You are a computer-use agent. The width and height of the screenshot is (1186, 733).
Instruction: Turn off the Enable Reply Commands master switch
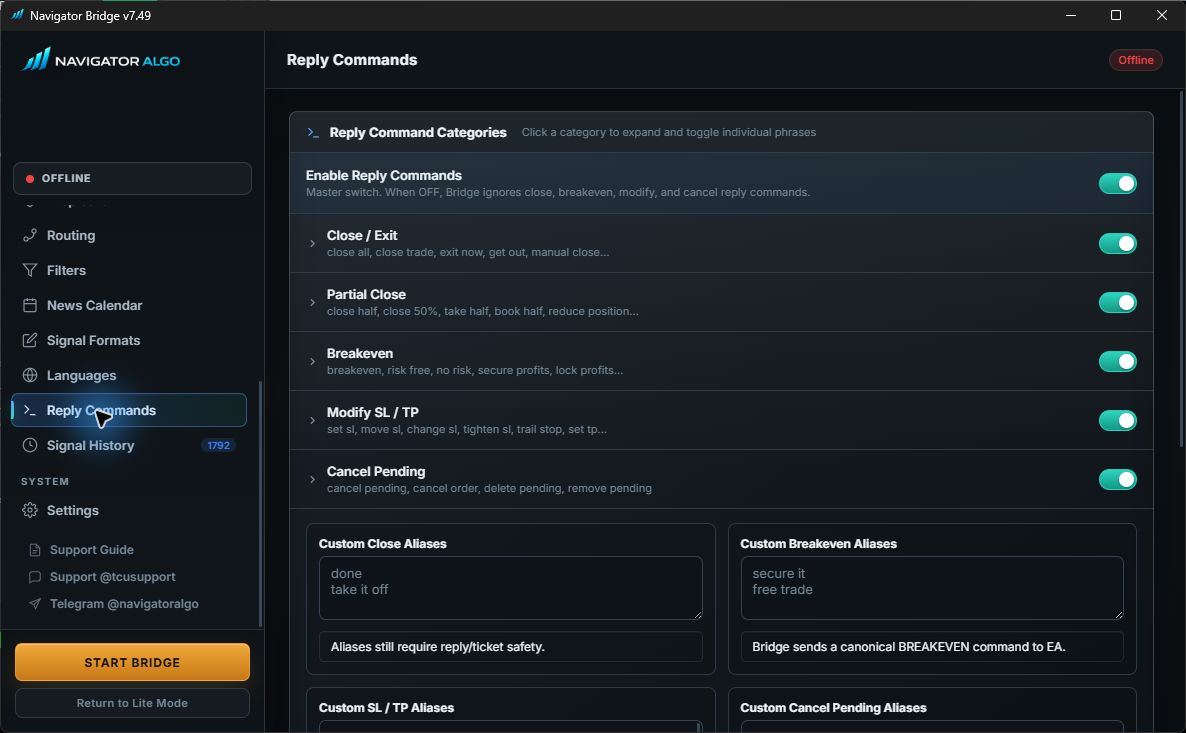pyautogui.click(x=1117, y=184)
